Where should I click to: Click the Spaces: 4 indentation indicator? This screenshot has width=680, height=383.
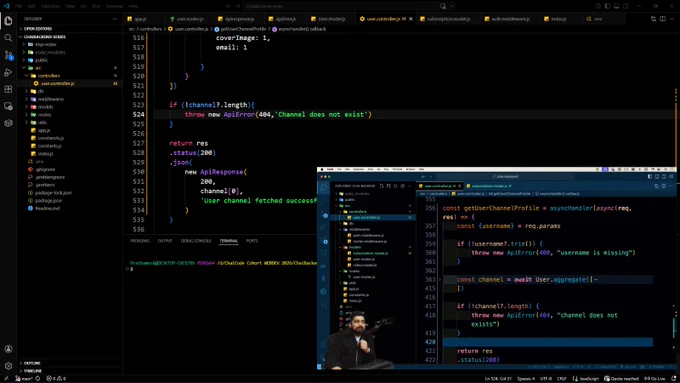coord(526,379)
